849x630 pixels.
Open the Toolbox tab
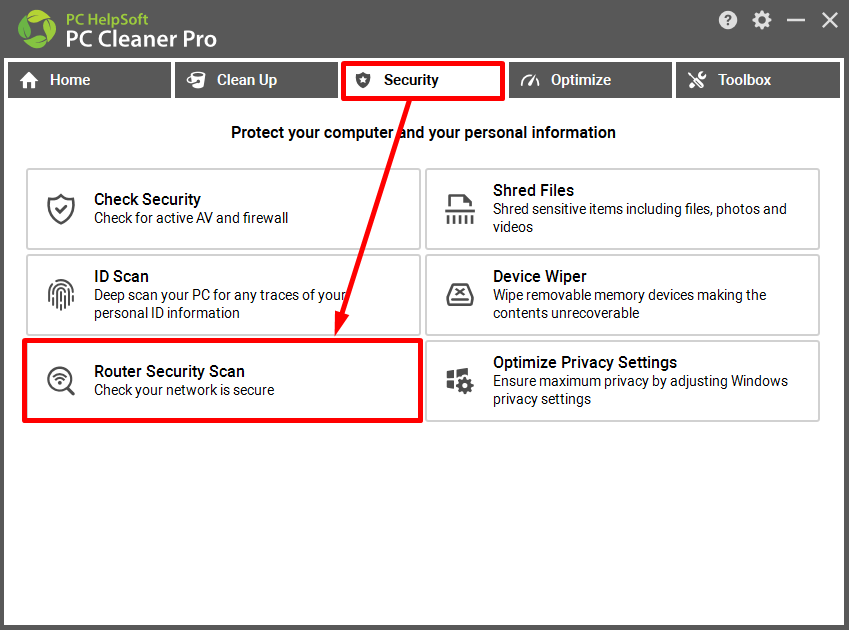(x=757, y=80)
